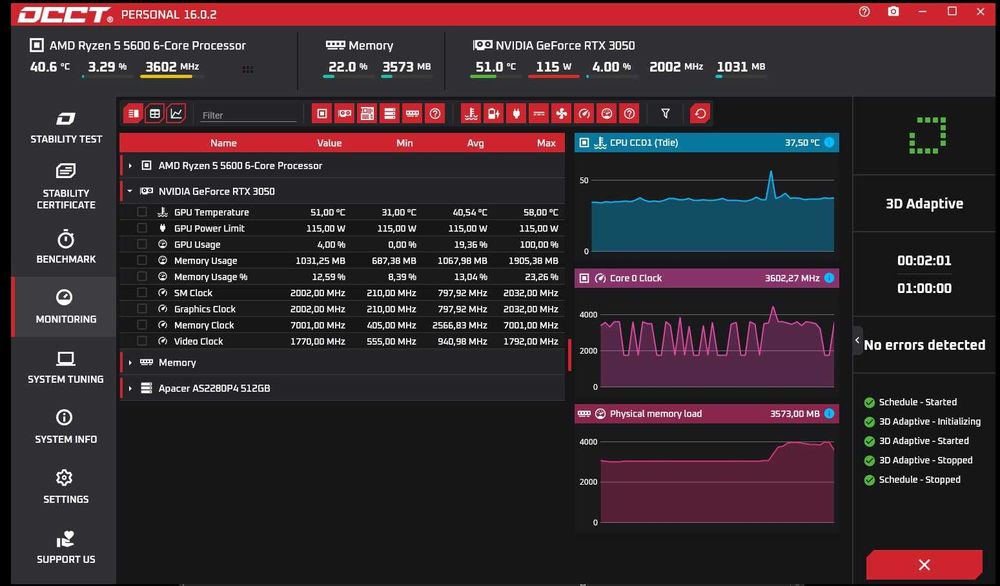Toggle the RAM device filter icon
1000x586 pixels.
tap(413, 114)
